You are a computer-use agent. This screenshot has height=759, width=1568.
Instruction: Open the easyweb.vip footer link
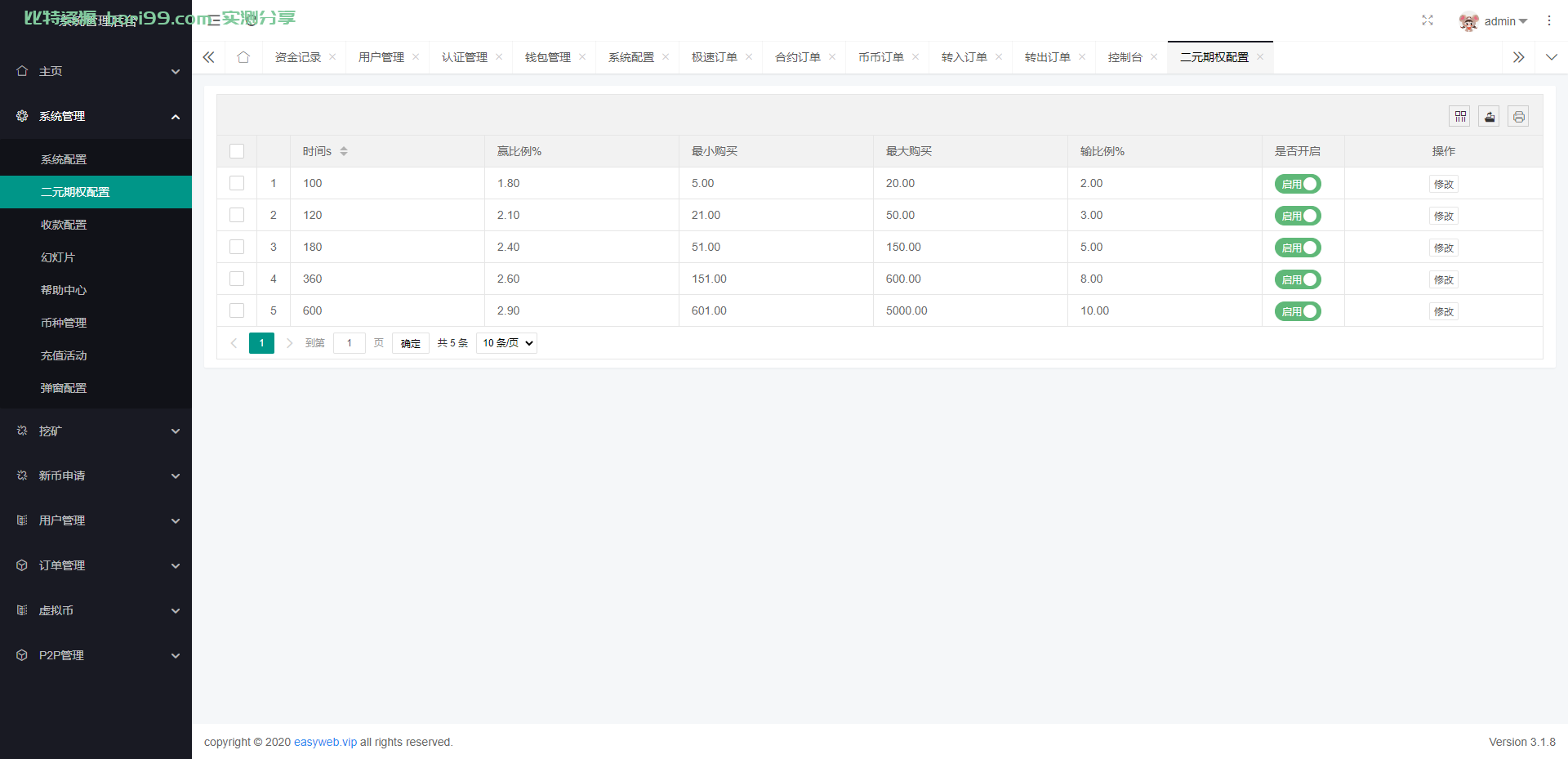coord(325,742)
